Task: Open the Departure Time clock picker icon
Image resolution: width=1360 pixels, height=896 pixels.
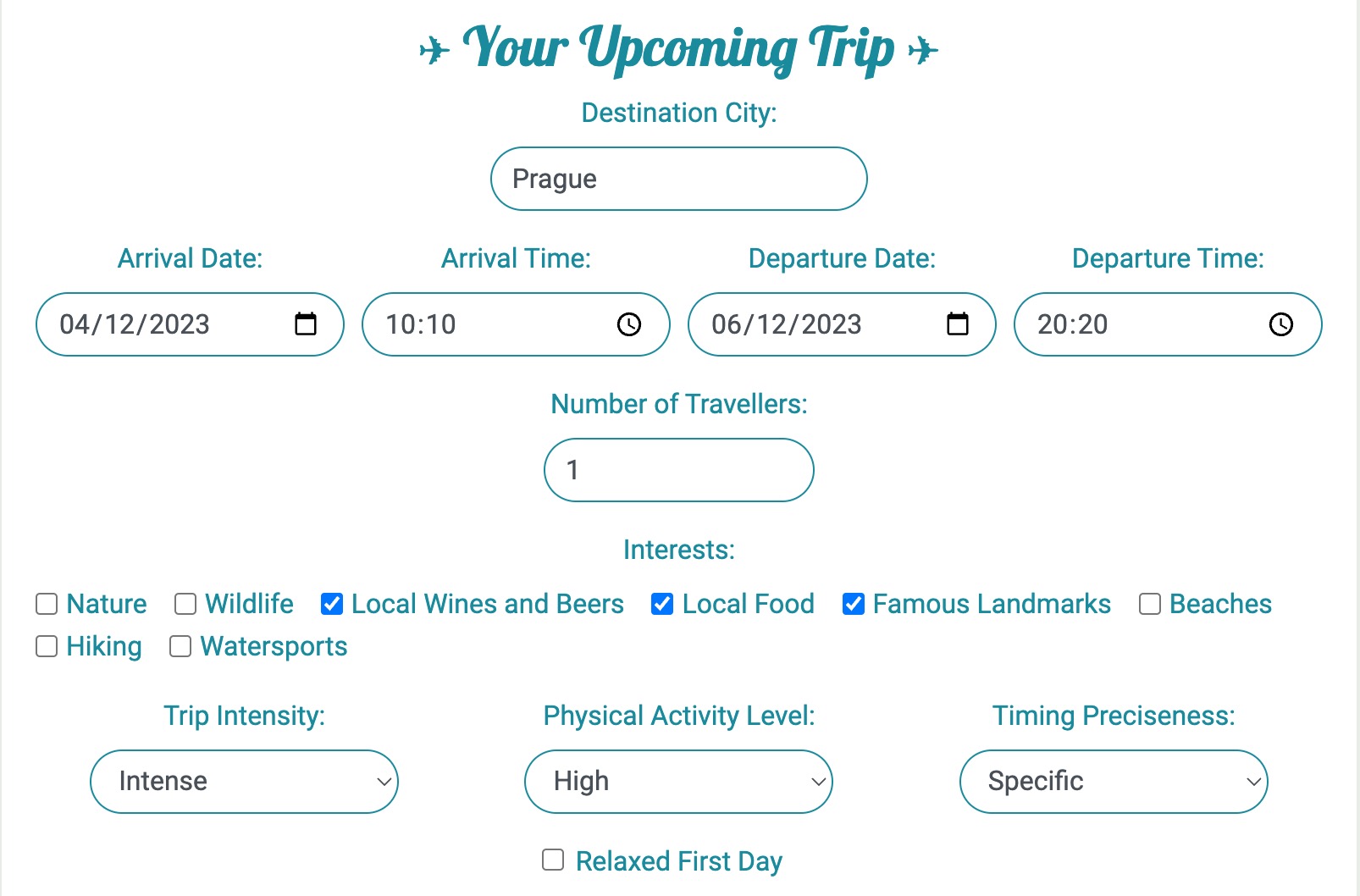Action: point(1281,324)
